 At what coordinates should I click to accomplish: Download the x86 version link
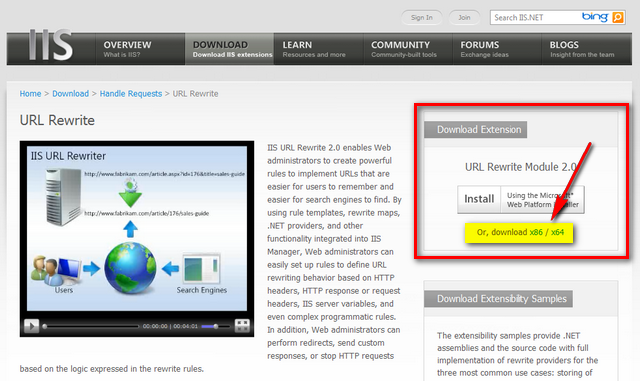click(536, 232)
